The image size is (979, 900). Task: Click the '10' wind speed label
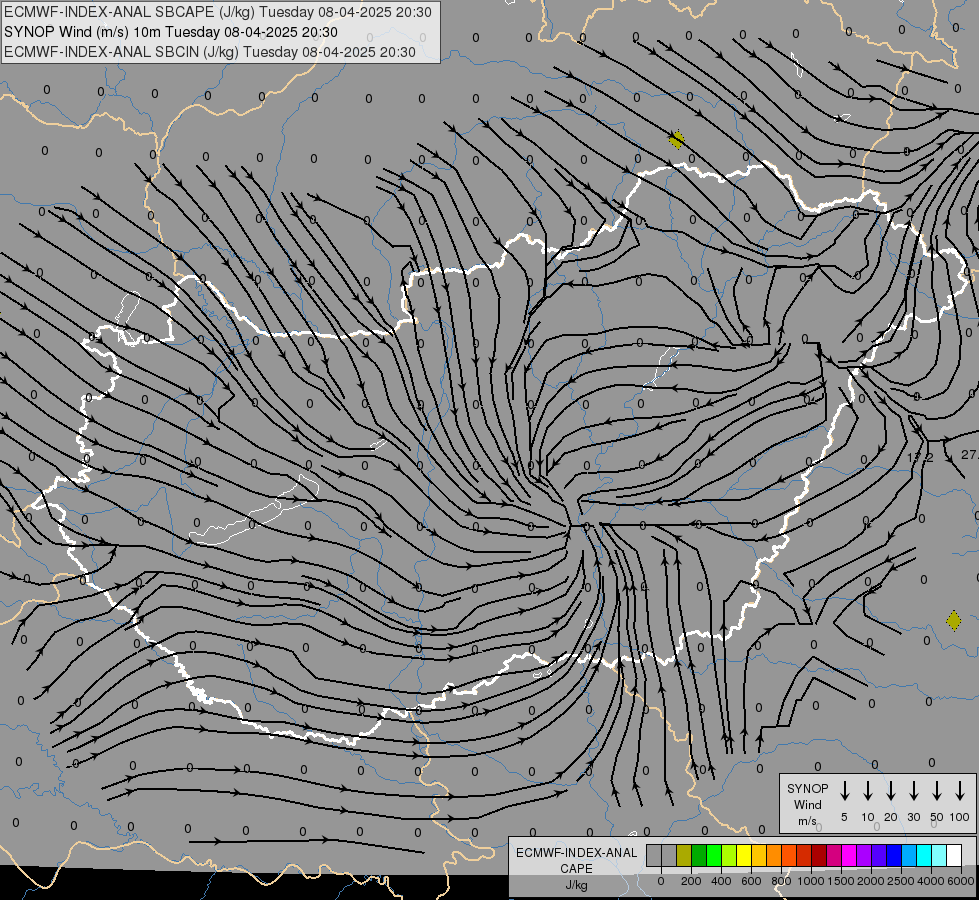click(x=867, y=817)
